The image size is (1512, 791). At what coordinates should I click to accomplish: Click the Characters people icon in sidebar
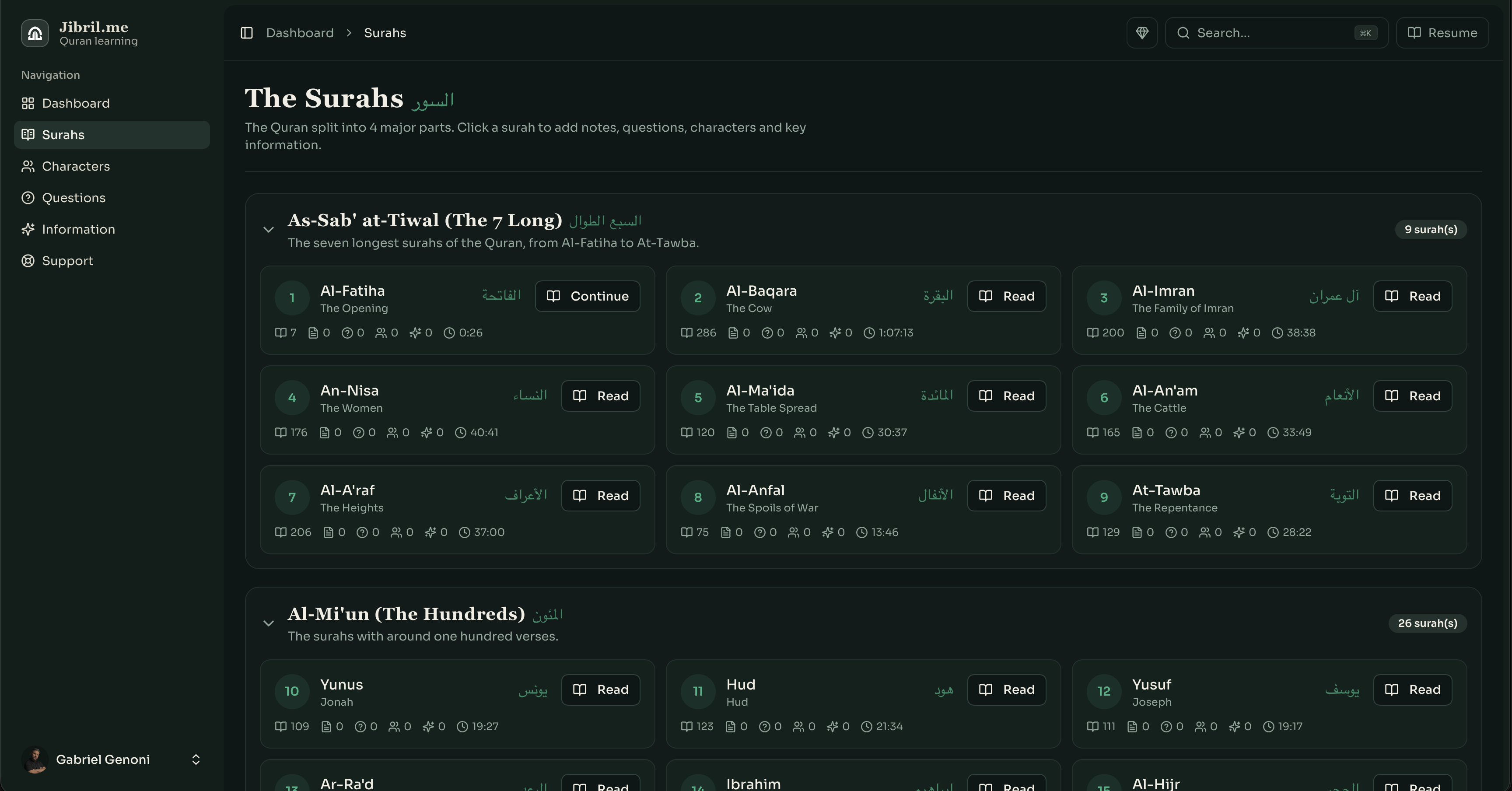(28, 166)
